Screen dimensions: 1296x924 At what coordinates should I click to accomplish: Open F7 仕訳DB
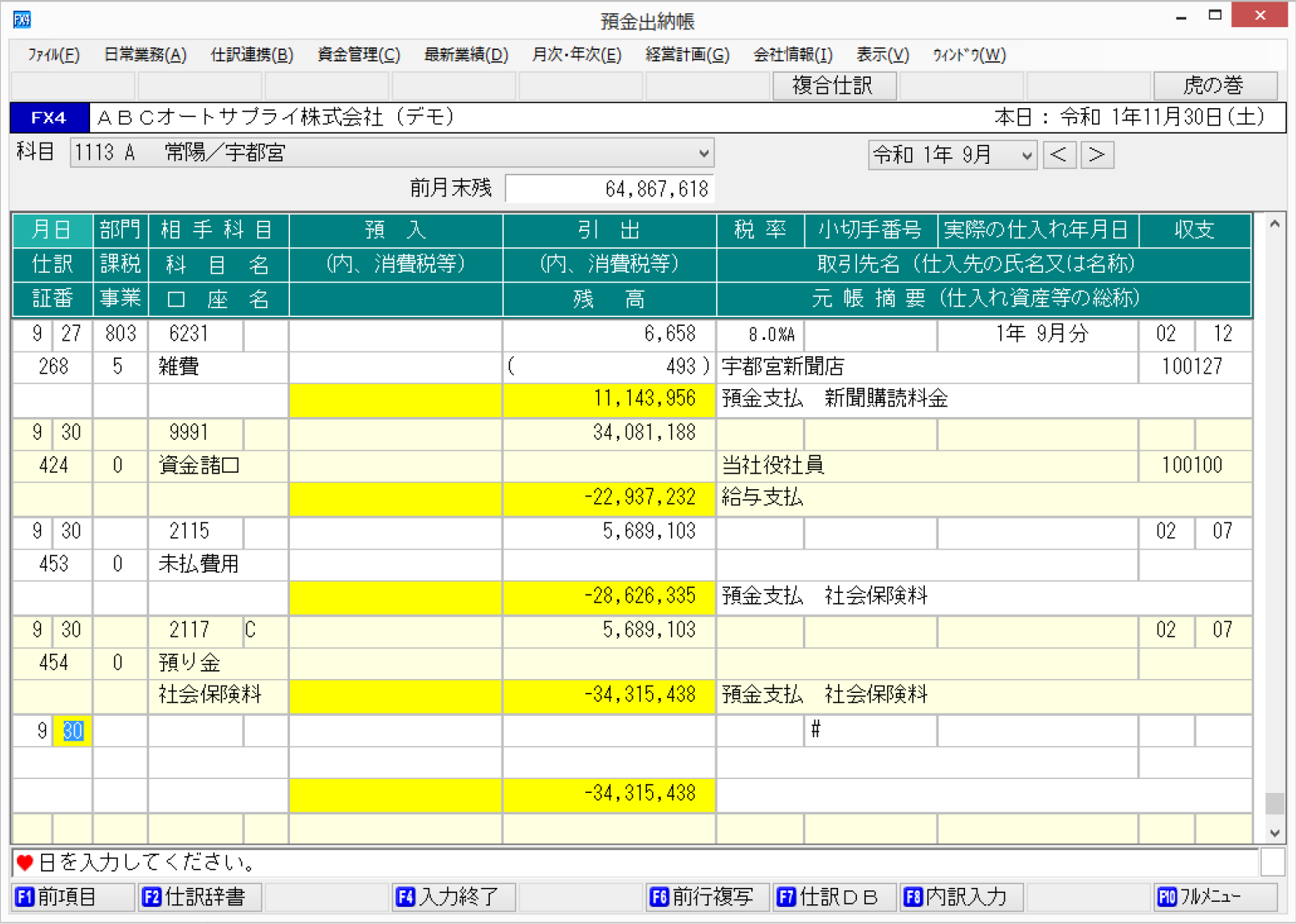[835, 897]
